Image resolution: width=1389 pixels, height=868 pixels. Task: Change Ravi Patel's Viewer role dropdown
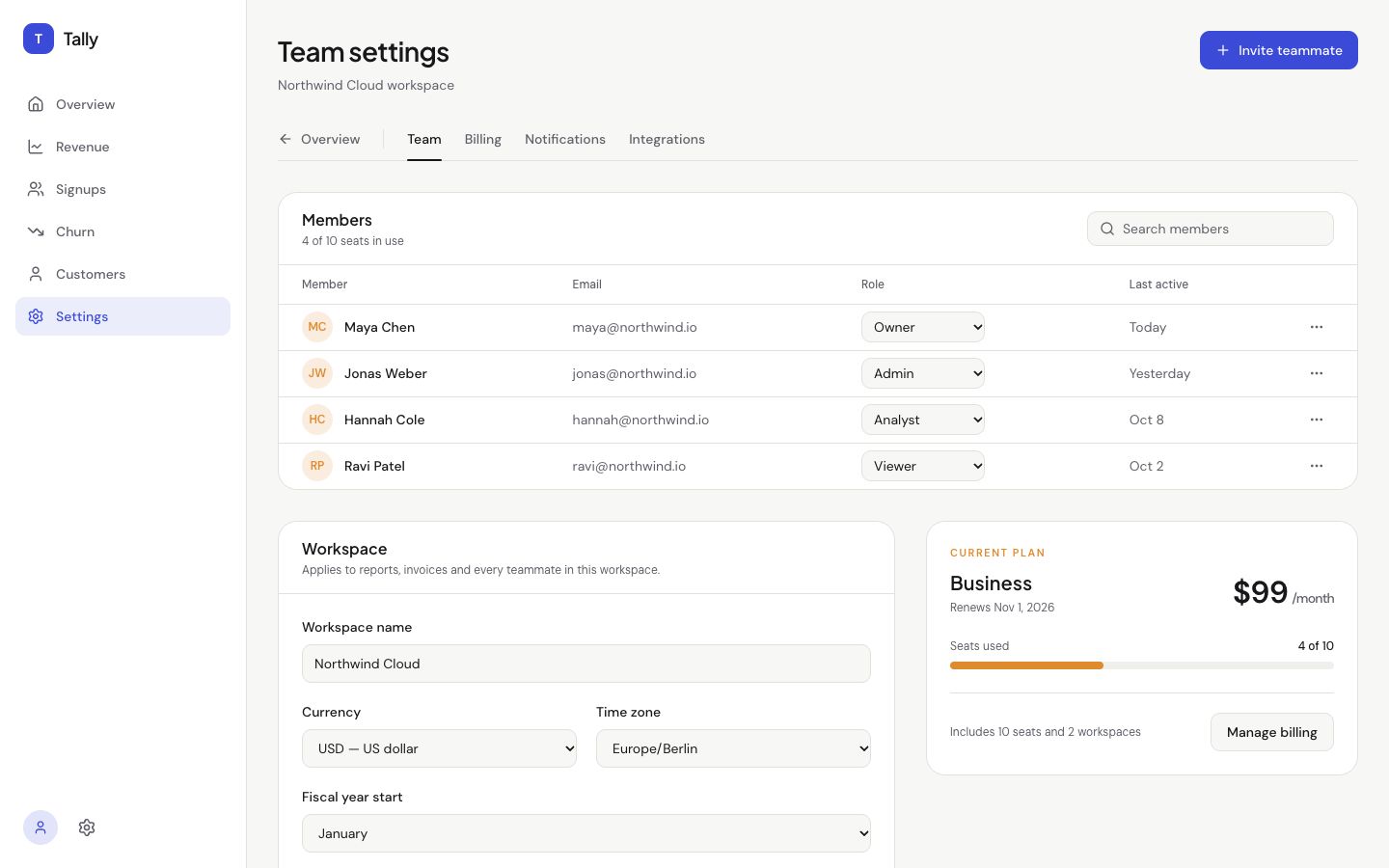923,466
